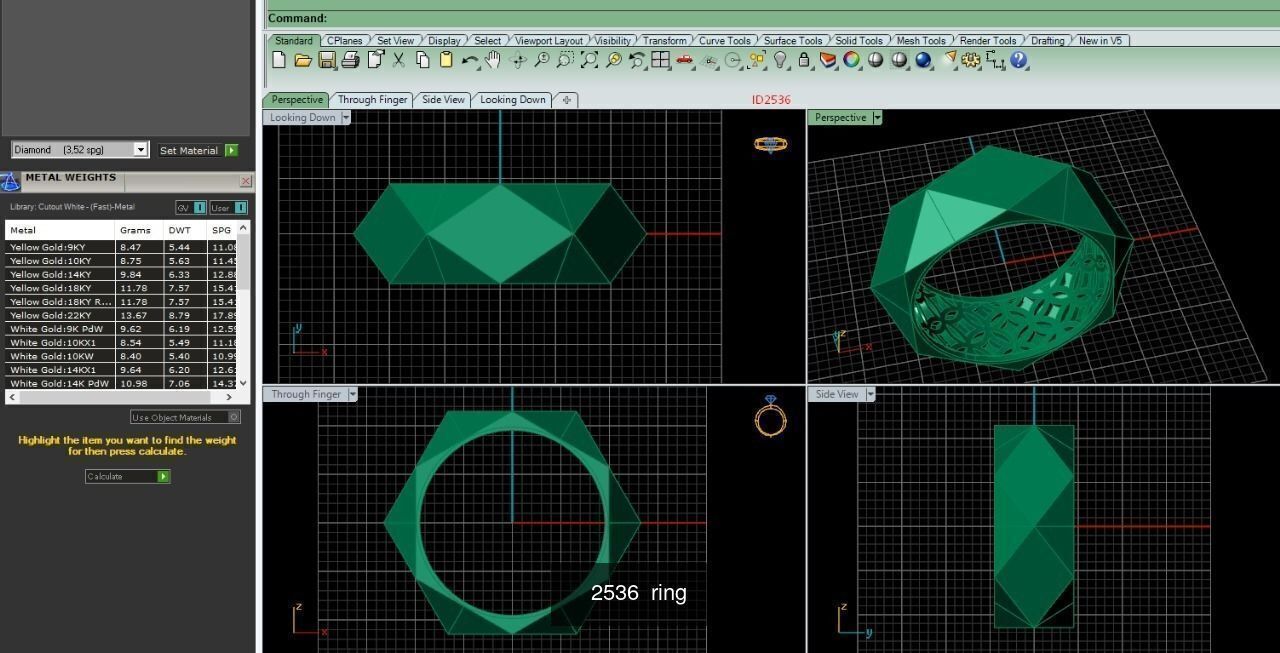This screenshot has width=1280, height=653.
Task: Click the ring icon in Through Finger viewport
Action: pos(770,415)
